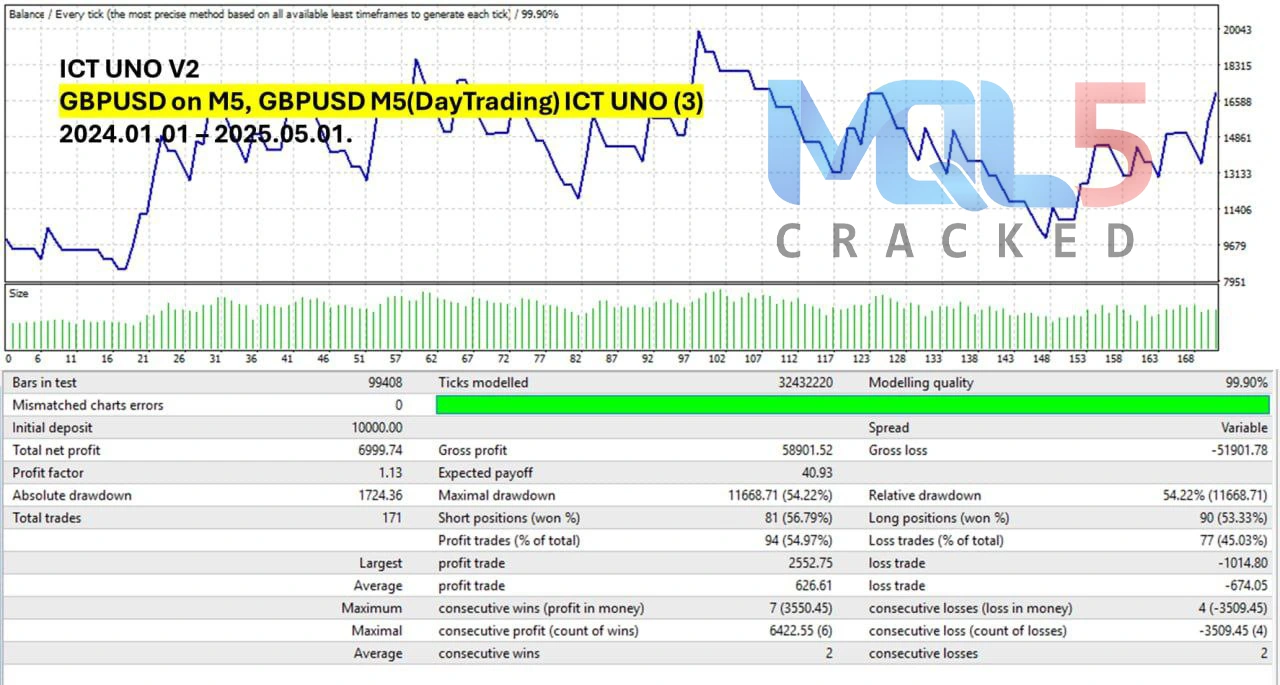The width and height of the screenshot is (1280, 685).
Task: Select the profit factor value 1.13
Action: tap(390, 472)
